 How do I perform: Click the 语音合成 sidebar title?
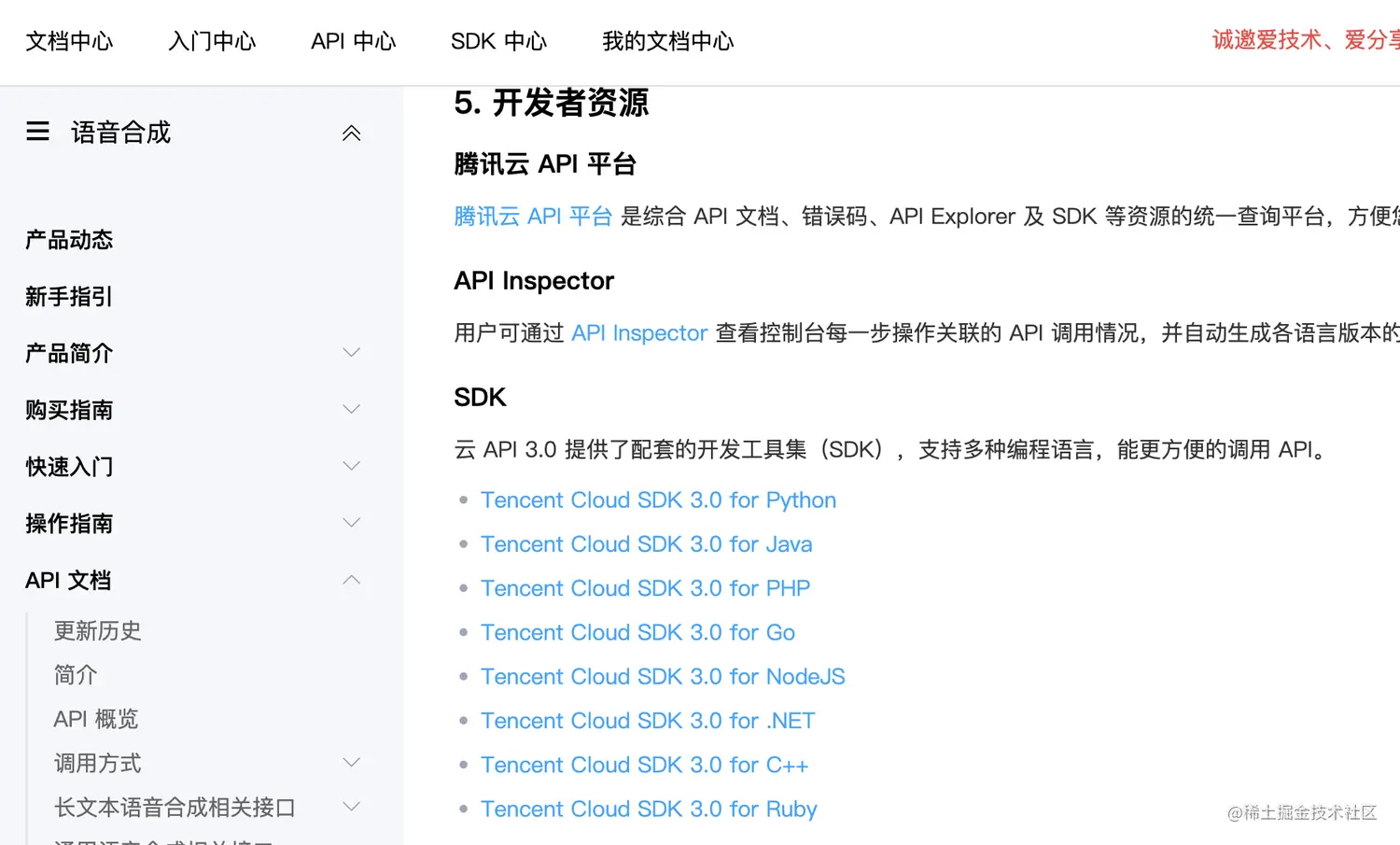click(121, 133)
